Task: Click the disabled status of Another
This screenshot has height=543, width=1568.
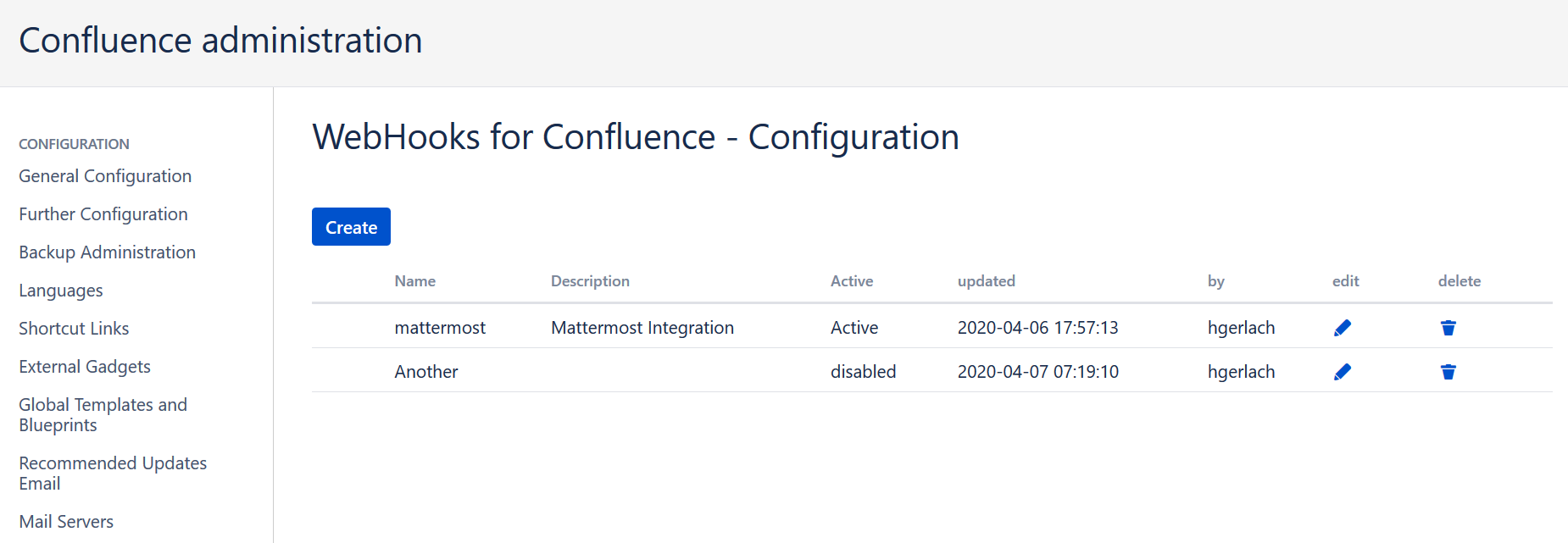Action: (x=863, y=372)
